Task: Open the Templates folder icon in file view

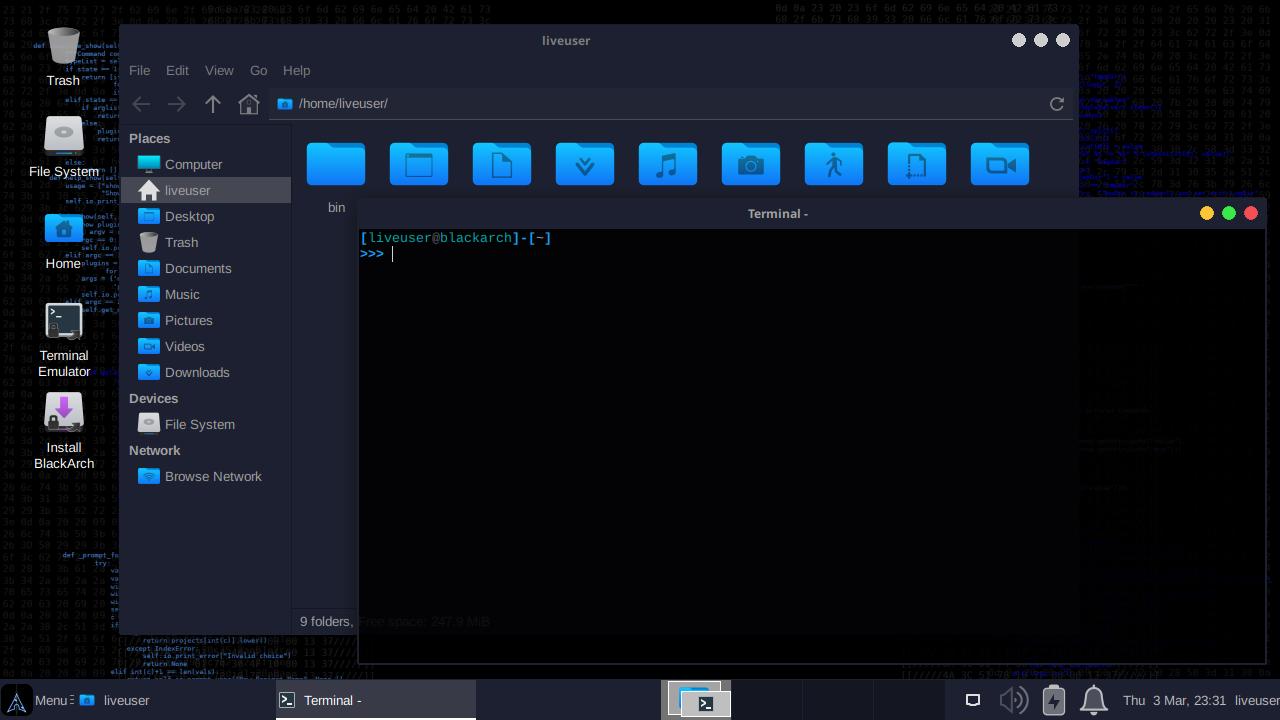Action: (917, 164)
